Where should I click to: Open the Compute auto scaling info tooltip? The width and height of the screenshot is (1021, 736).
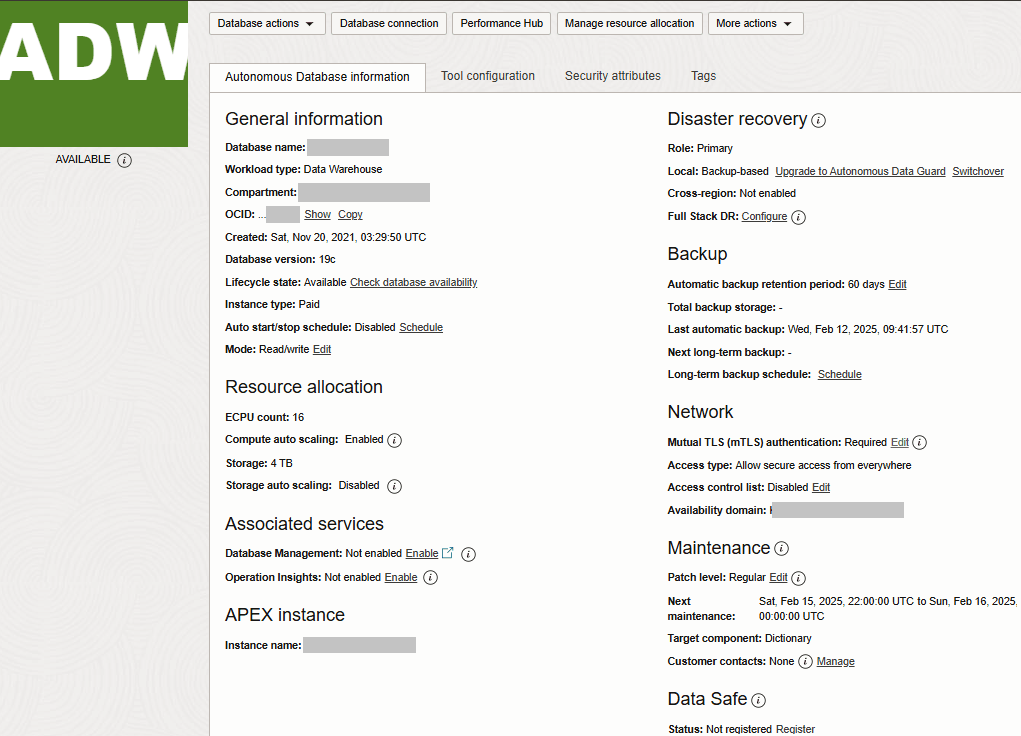pyautogui.click(x=395, y=440)
